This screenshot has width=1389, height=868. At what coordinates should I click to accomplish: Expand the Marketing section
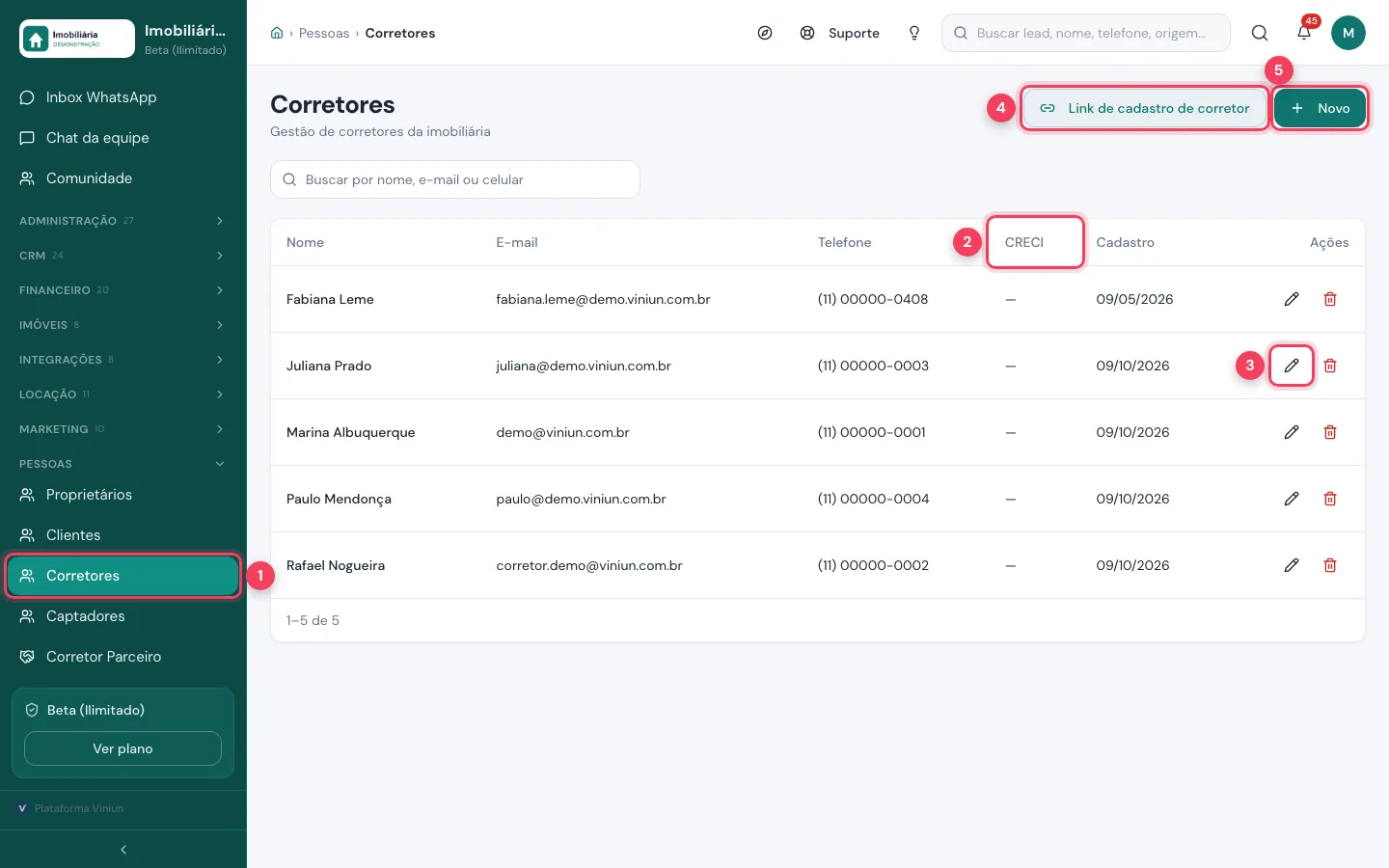click(x=123, y=429)
